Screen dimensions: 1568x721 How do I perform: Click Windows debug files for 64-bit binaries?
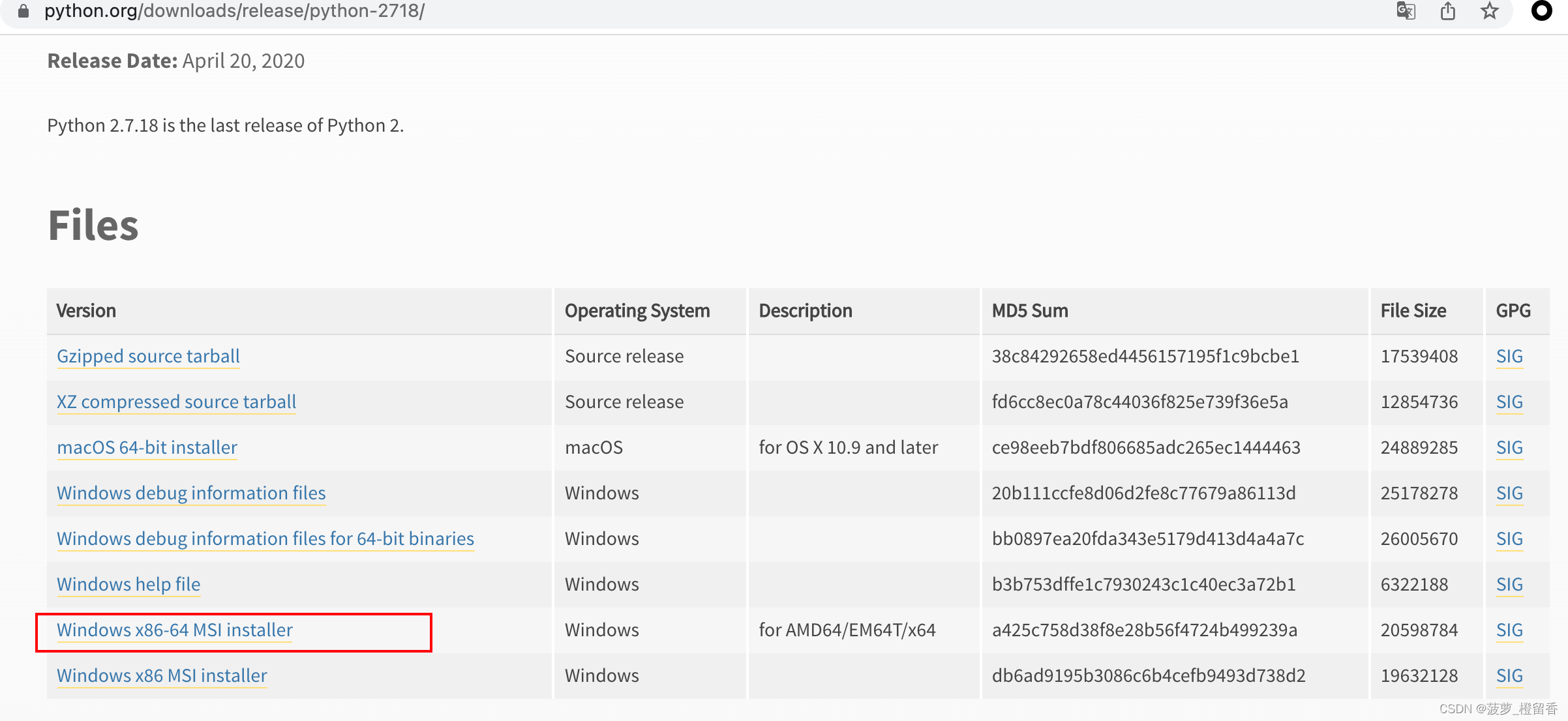tap(265, 539)
